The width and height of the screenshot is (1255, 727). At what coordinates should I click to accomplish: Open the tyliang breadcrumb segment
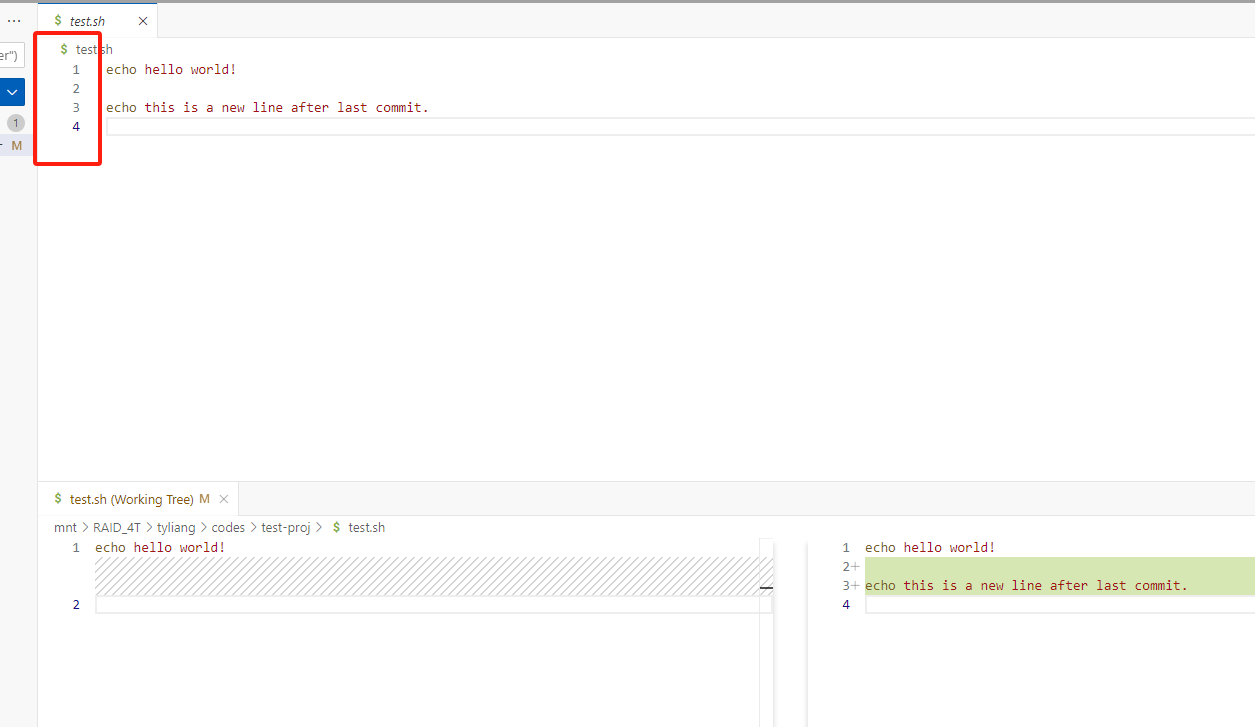click(176, 527)
